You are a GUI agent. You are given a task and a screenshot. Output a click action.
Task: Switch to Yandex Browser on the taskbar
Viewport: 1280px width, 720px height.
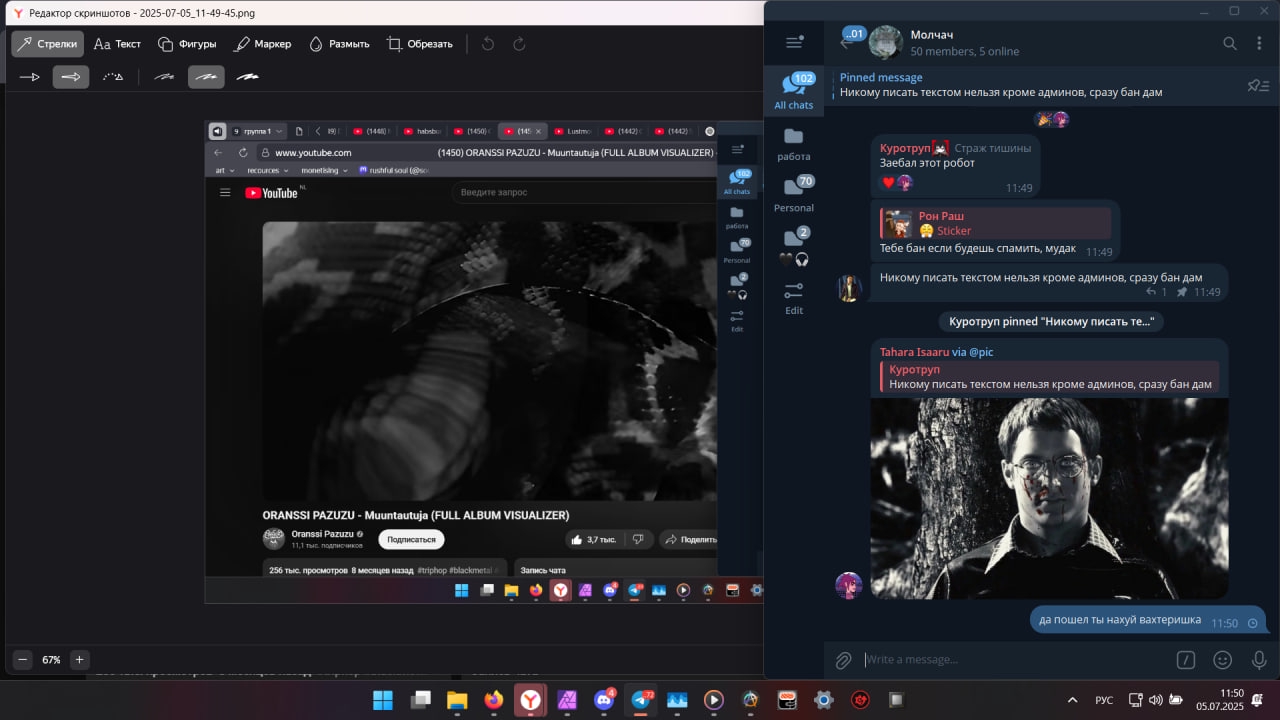coord(530,700)
